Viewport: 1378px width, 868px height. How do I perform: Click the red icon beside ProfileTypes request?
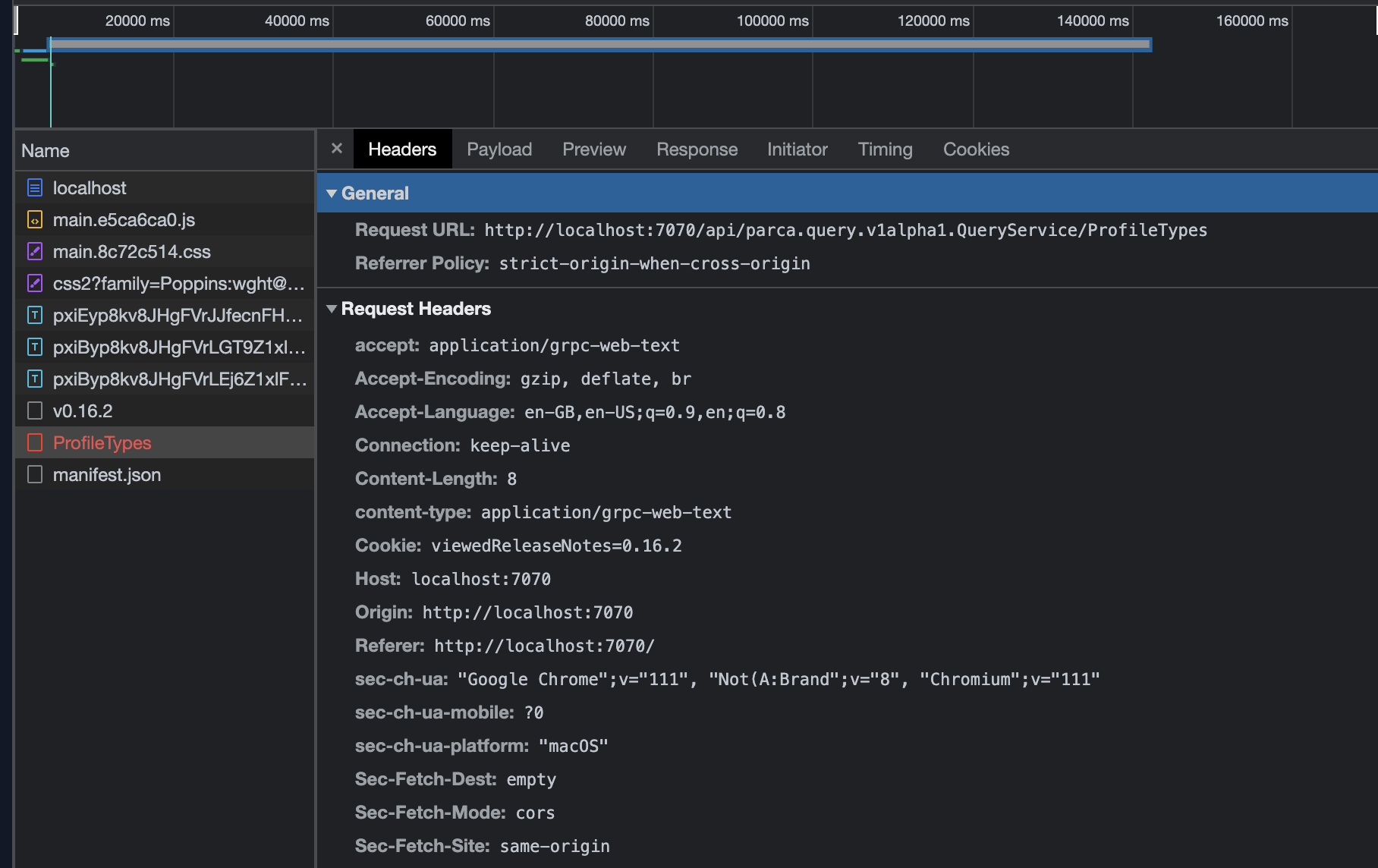(x=34, y=442)
